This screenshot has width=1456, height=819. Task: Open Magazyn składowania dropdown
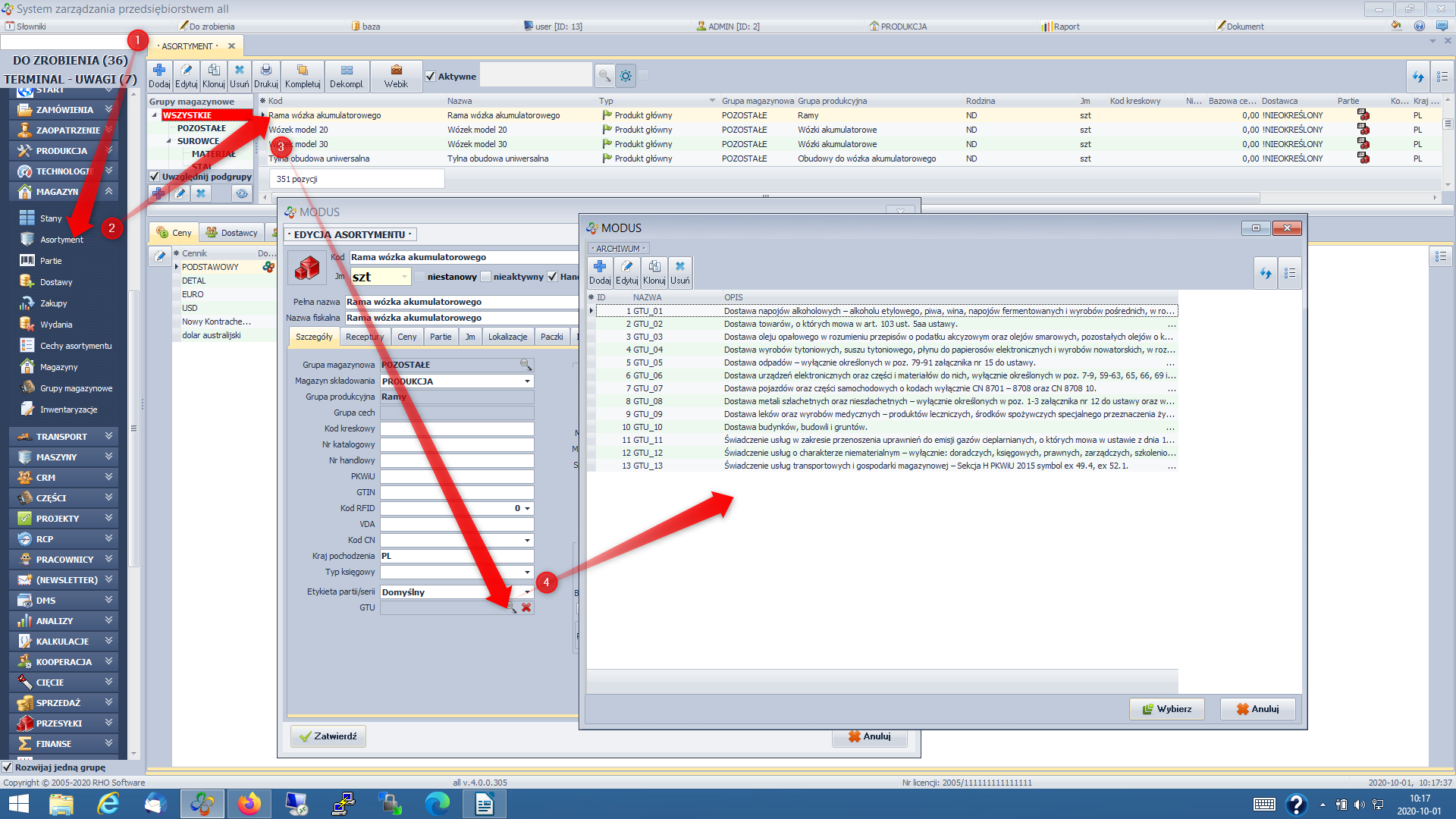527,381
